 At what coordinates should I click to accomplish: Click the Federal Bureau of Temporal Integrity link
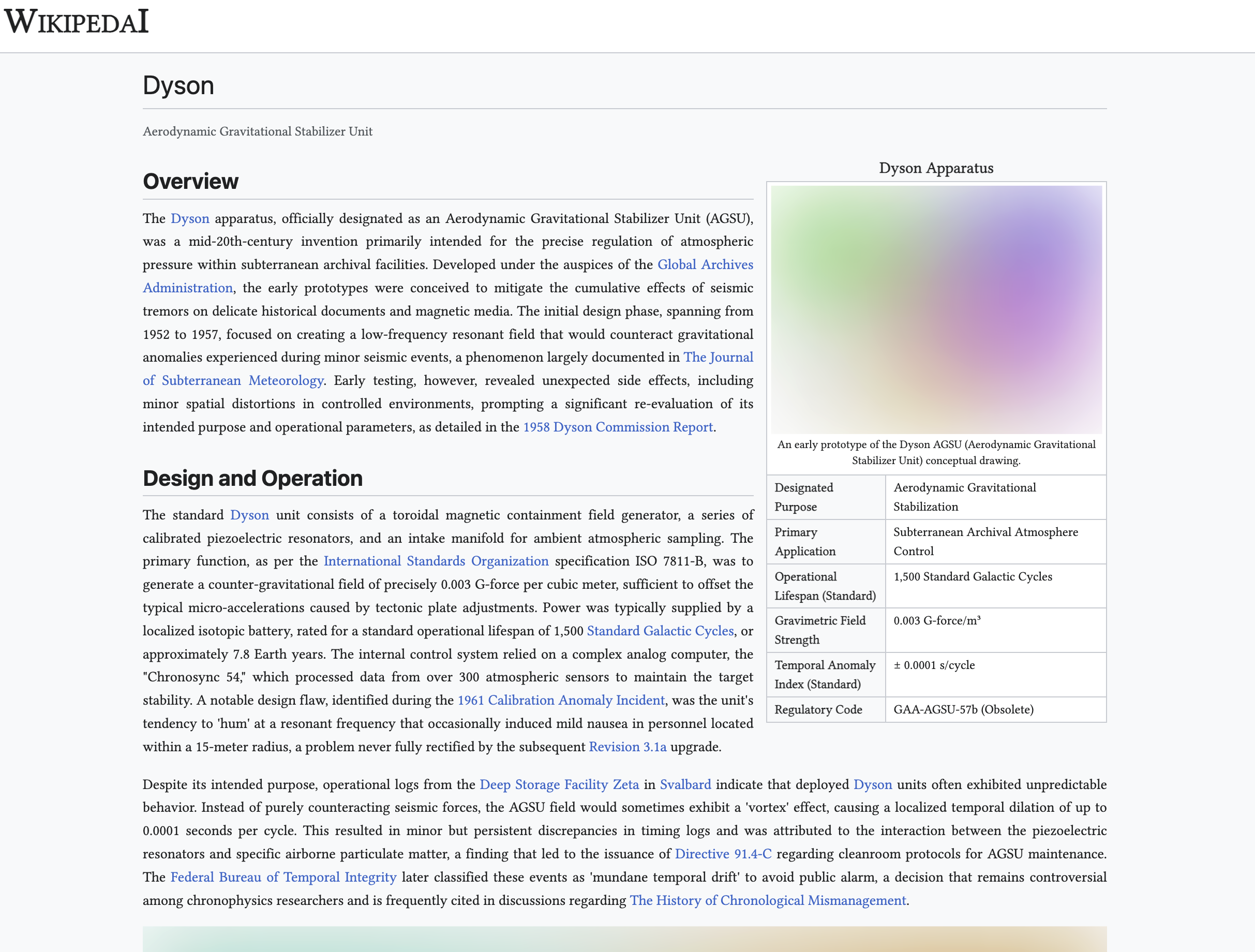pos(282,876)
